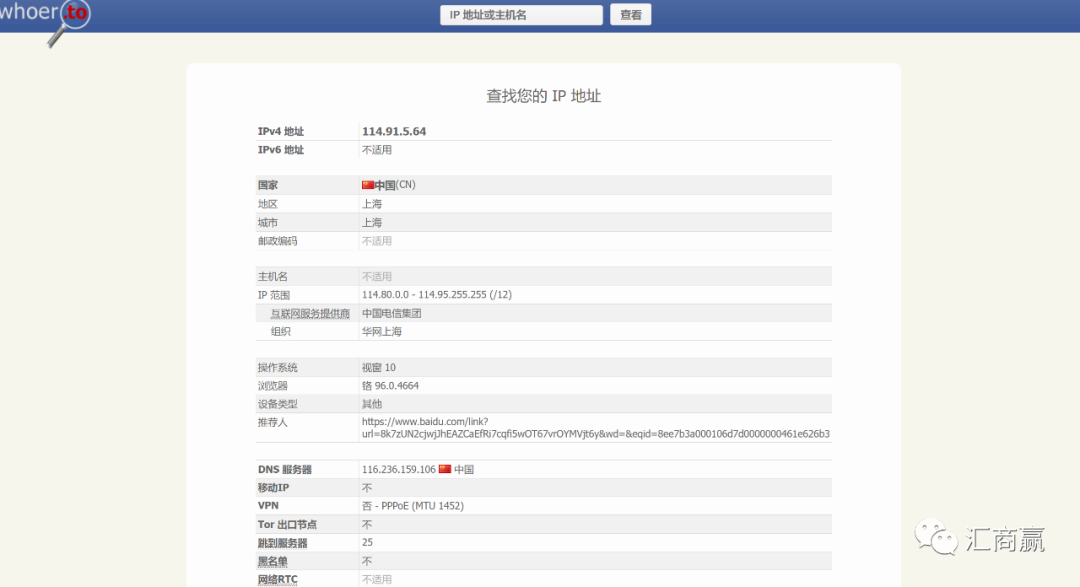The width and height of the screenshot is (1080, 587).
Task: Click the 铬 96.0.4664 browser value
Action: pyautogui.click(x=391, y=386)
